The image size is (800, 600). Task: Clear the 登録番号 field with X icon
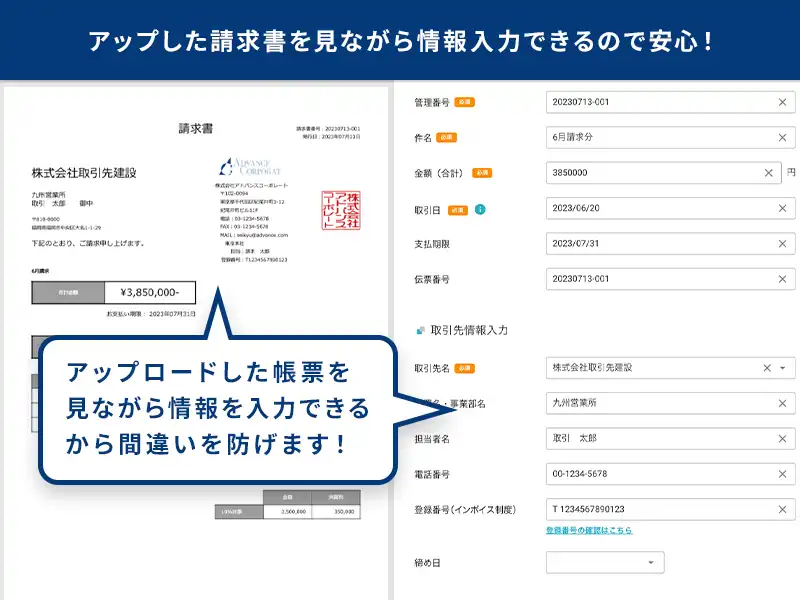pos(782,509)
